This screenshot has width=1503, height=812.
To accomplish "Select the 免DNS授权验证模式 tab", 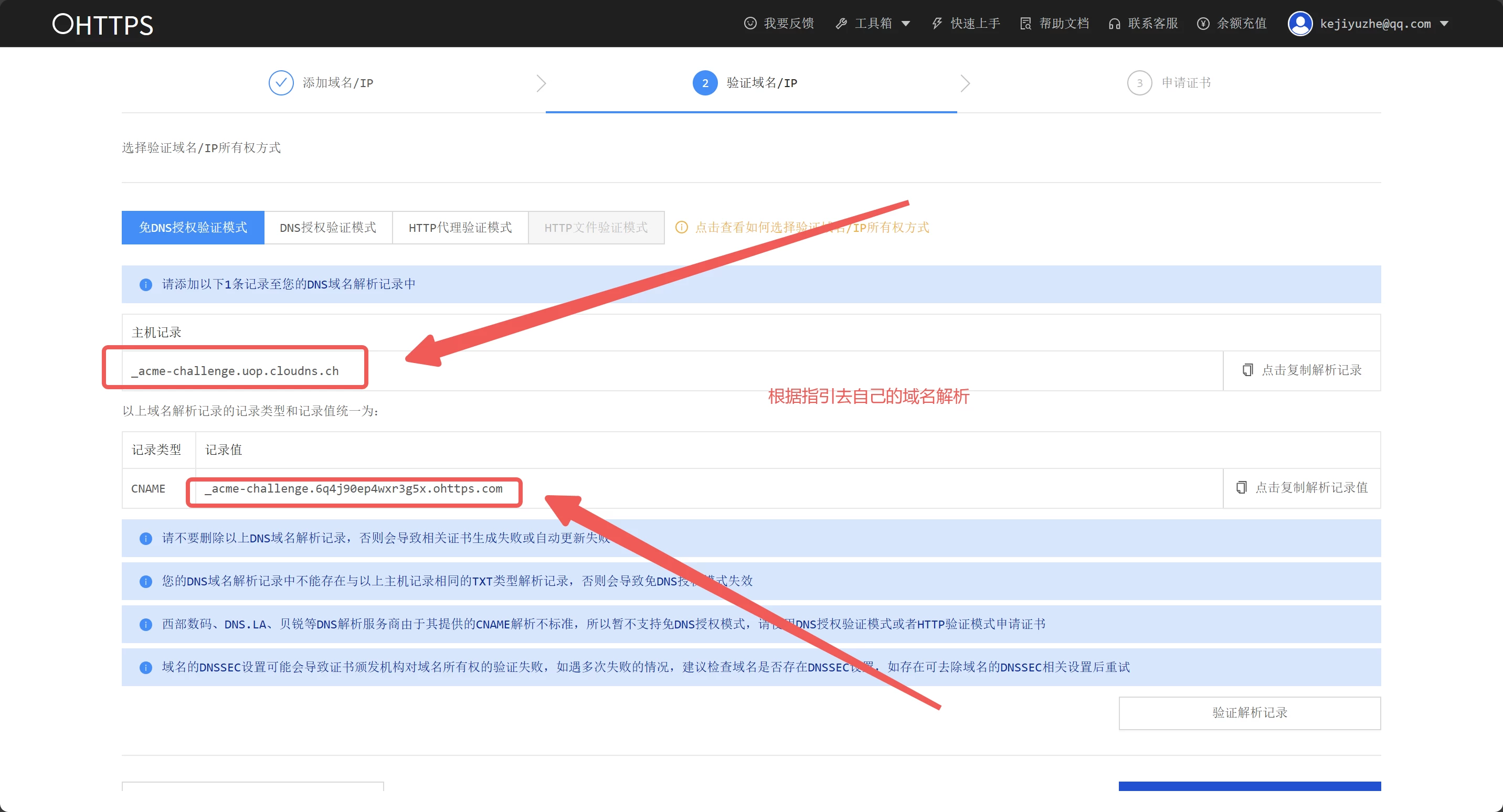I will (193, 228).
